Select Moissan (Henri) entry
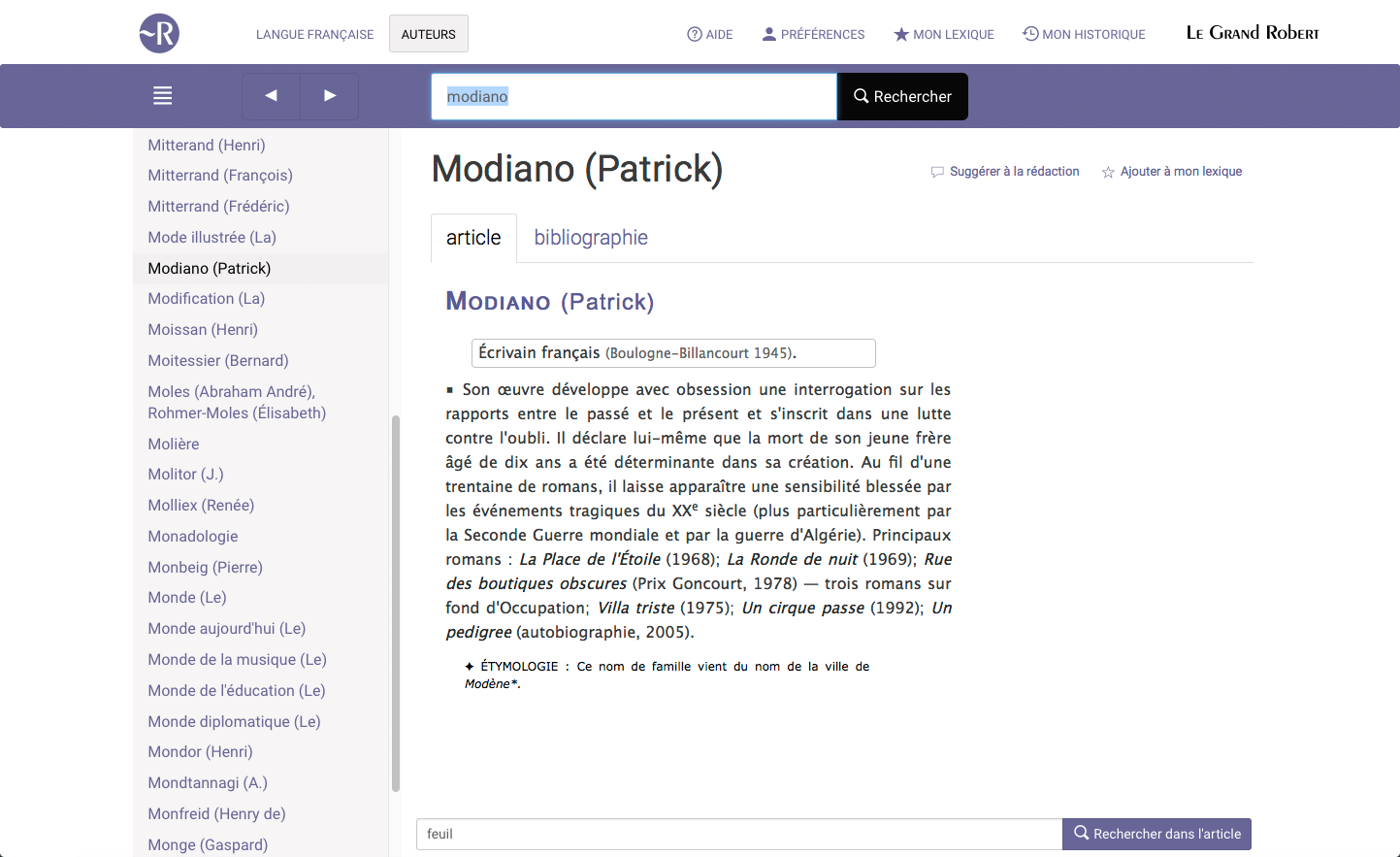Viewport: 1400px width, 857px height. (x=203, y=329)
